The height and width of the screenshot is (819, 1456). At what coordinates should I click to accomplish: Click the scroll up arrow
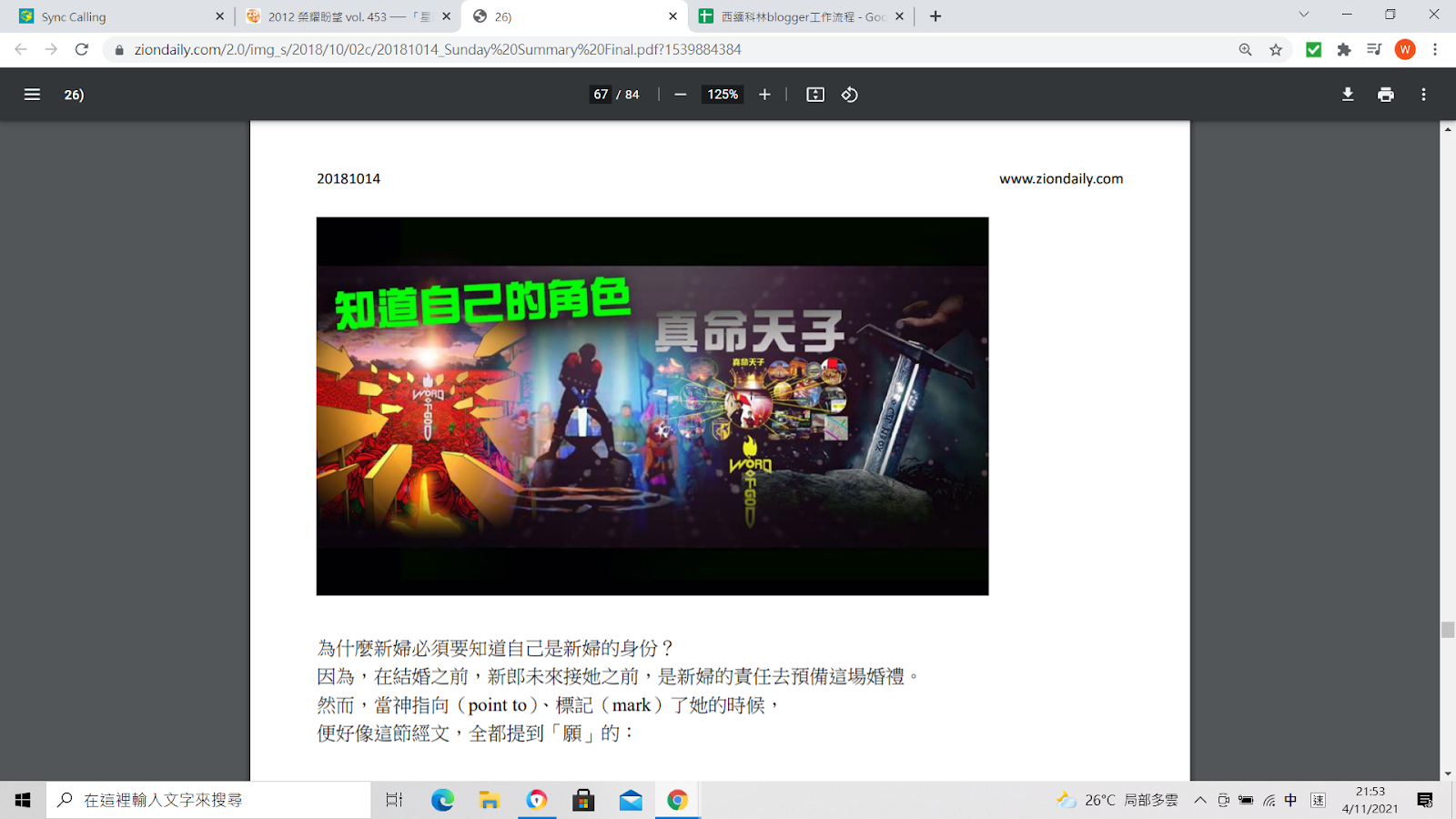(1448, 129)
